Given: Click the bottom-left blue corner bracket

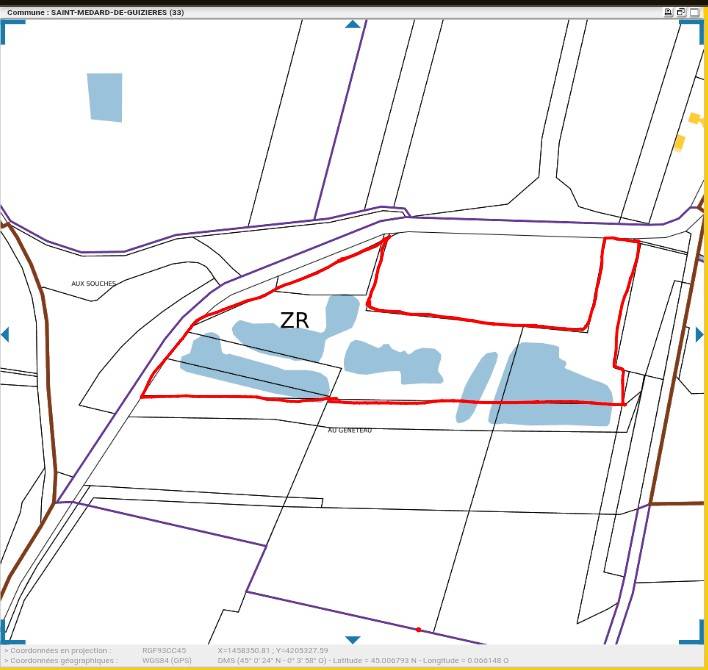Looking at the screenshot, I should click(x=12, y=634).
